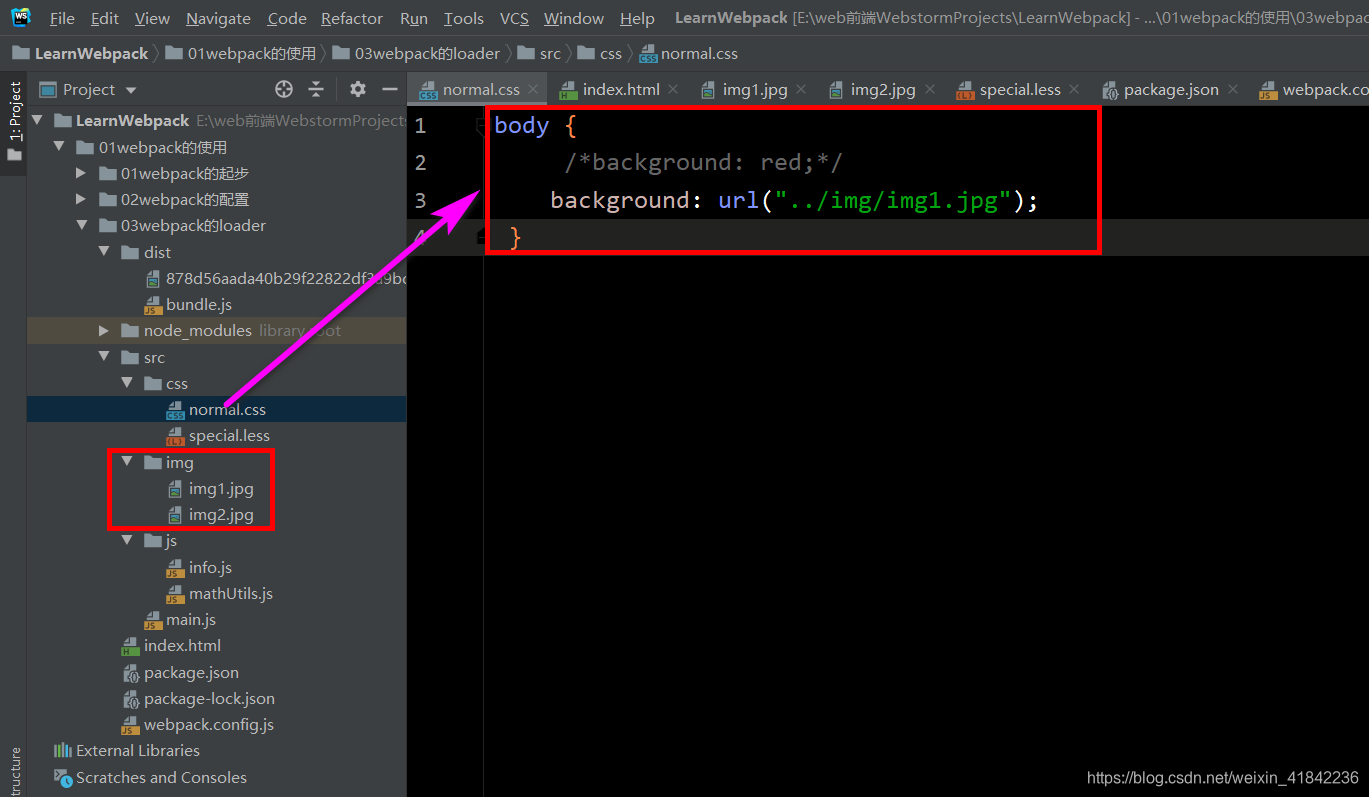Open the Help menu
The width and height of the screenshot is (1369, 797).
[637, 18]
